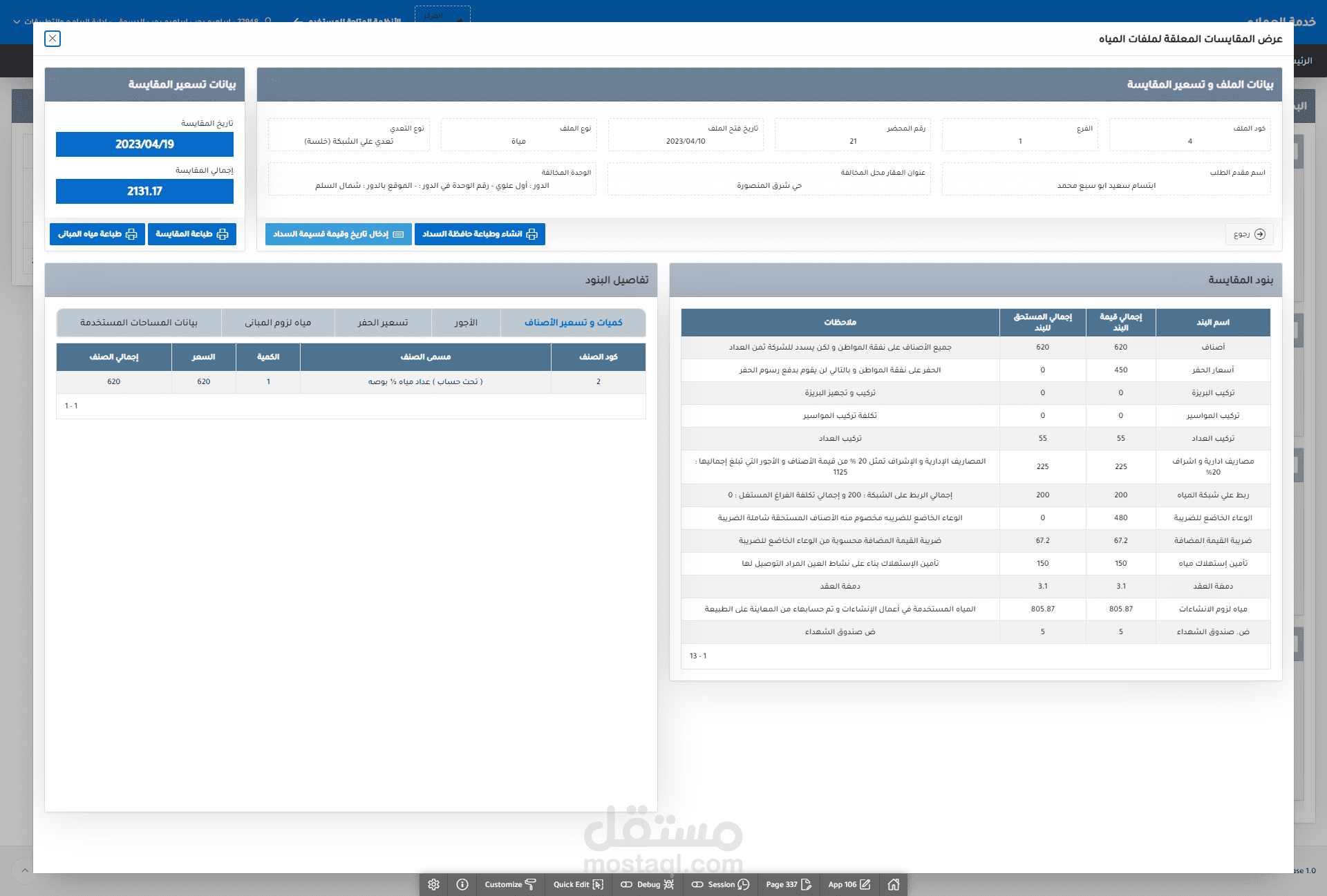Open the مياه لزوم المباني tab
The image size is (1327, 896).
tap(278, 323)
